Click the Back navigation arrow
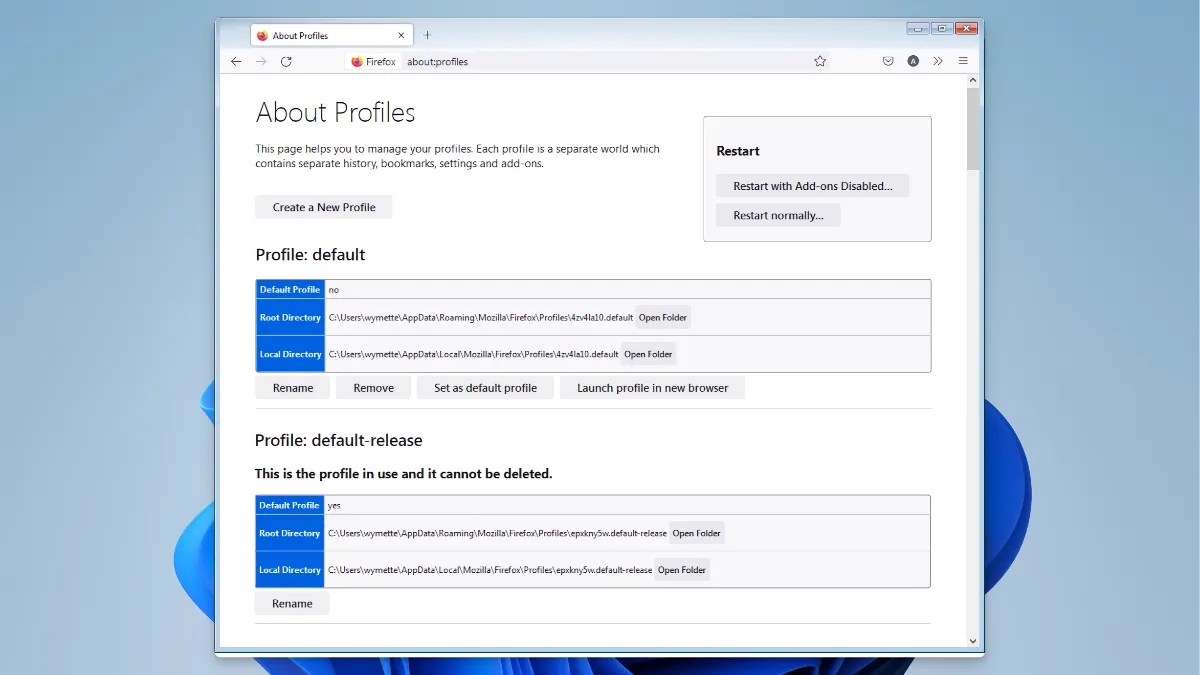 [x=236, y=61]
